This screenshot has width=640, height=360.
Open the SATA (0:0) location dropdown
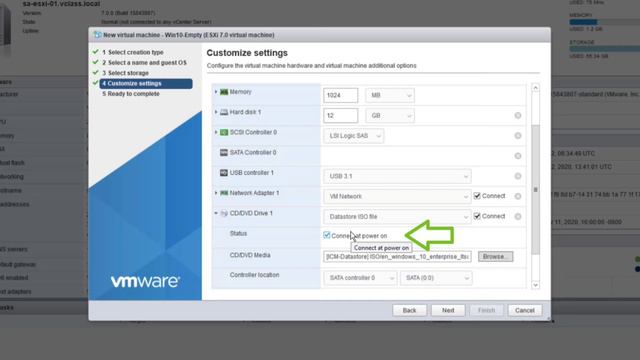pyautogui.click(x=436, y=278)
